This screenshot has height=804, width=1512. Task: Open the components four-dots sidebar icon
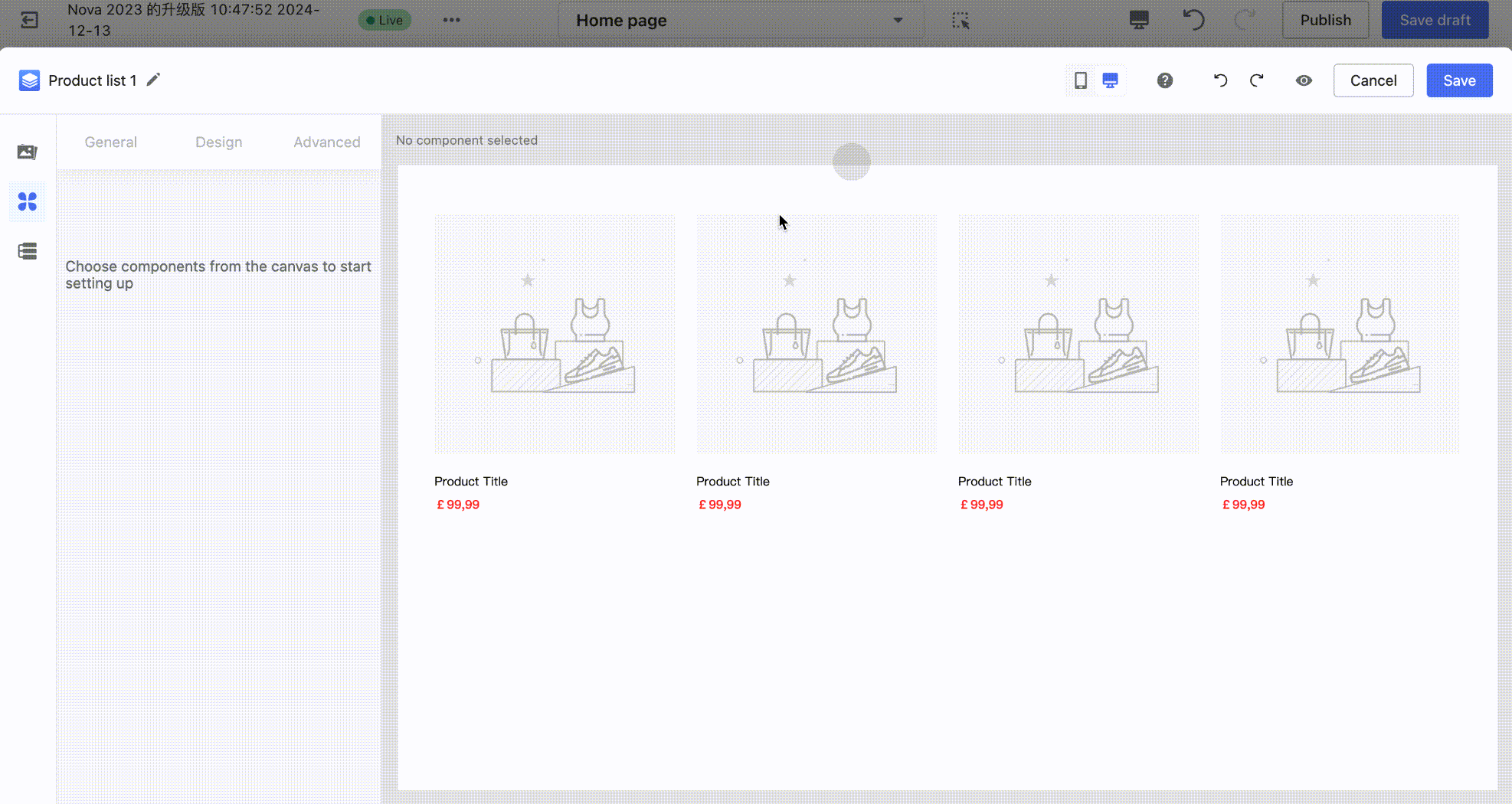click(x=28, y=201)
